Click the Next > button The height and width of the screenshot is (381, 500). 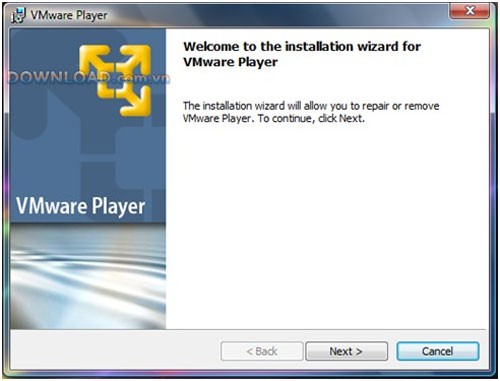[x=346, y=351]
